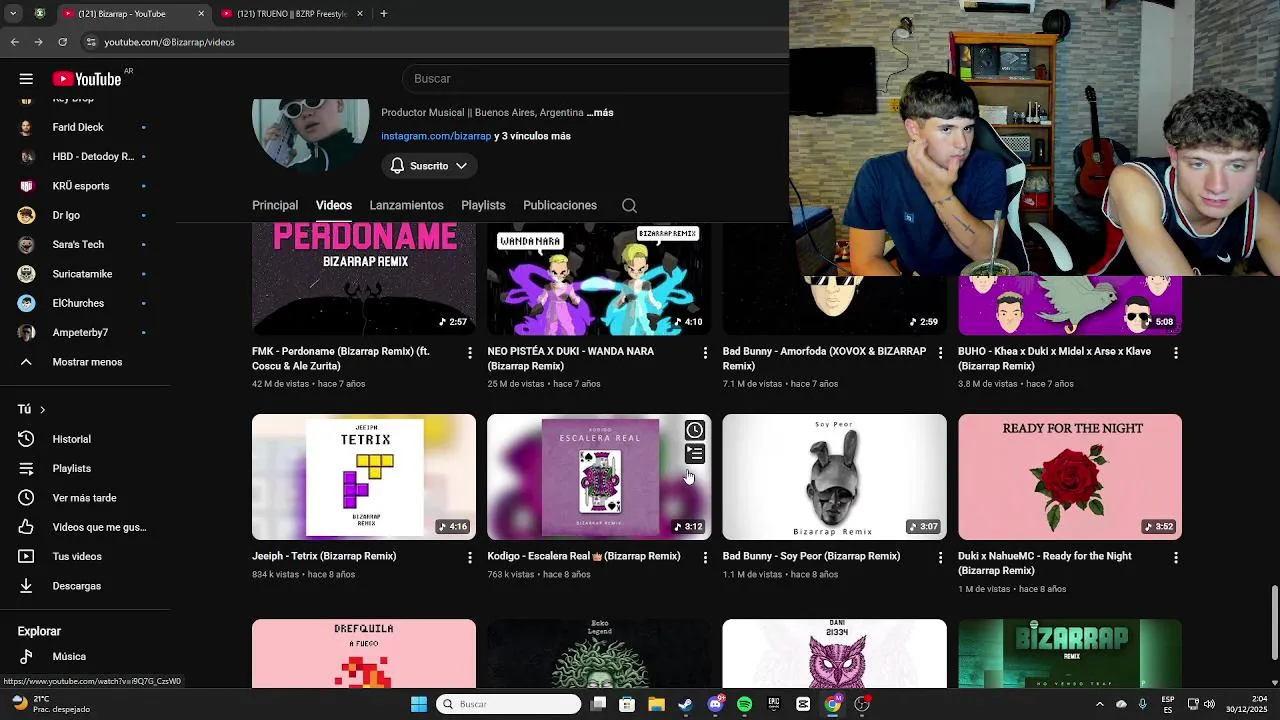The image size is (1280, 720).
Task: Show hidden system tray icons chevron
Action: (1099, 704)
